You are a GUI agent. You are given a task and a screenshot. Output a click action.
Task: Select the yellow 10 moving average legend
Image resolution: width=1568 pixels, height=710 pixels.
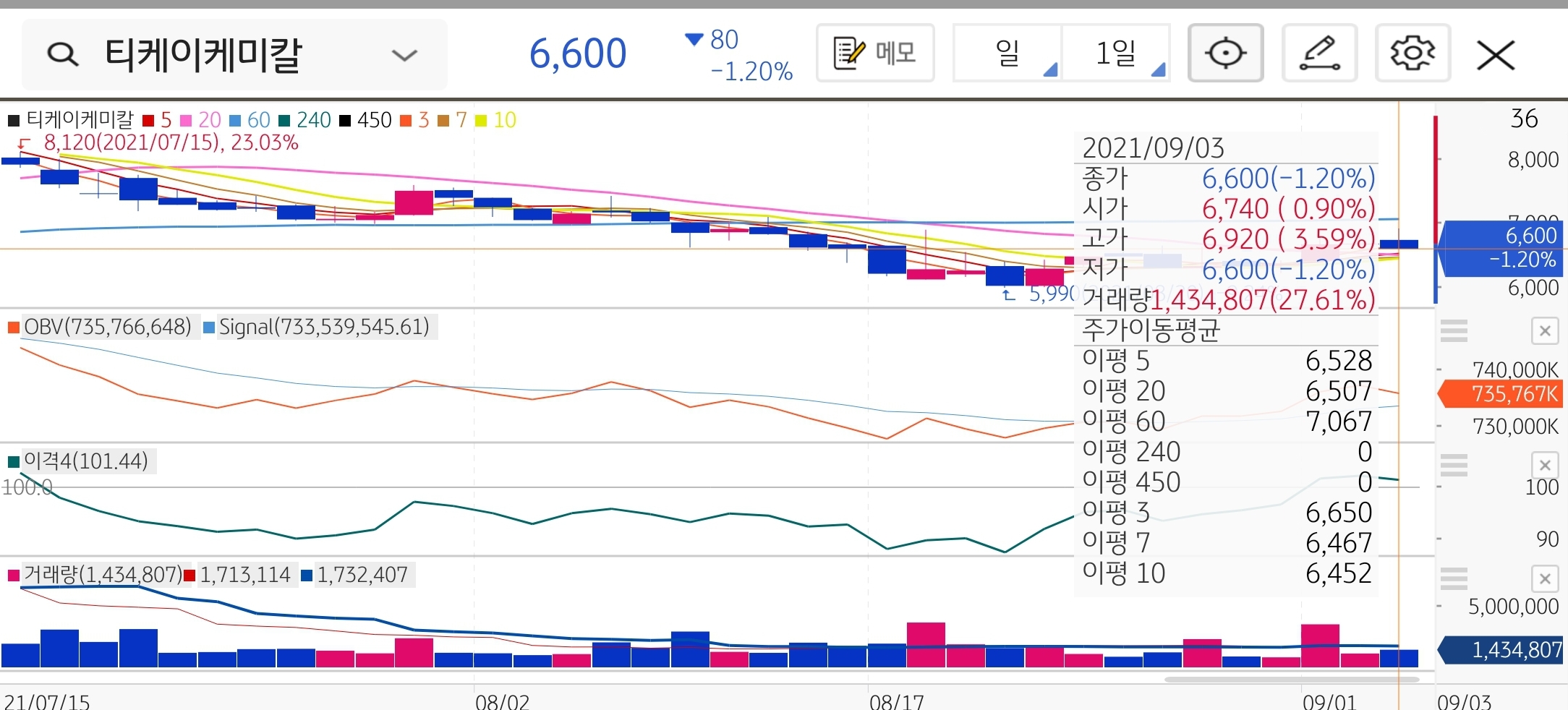coord(495,120)
